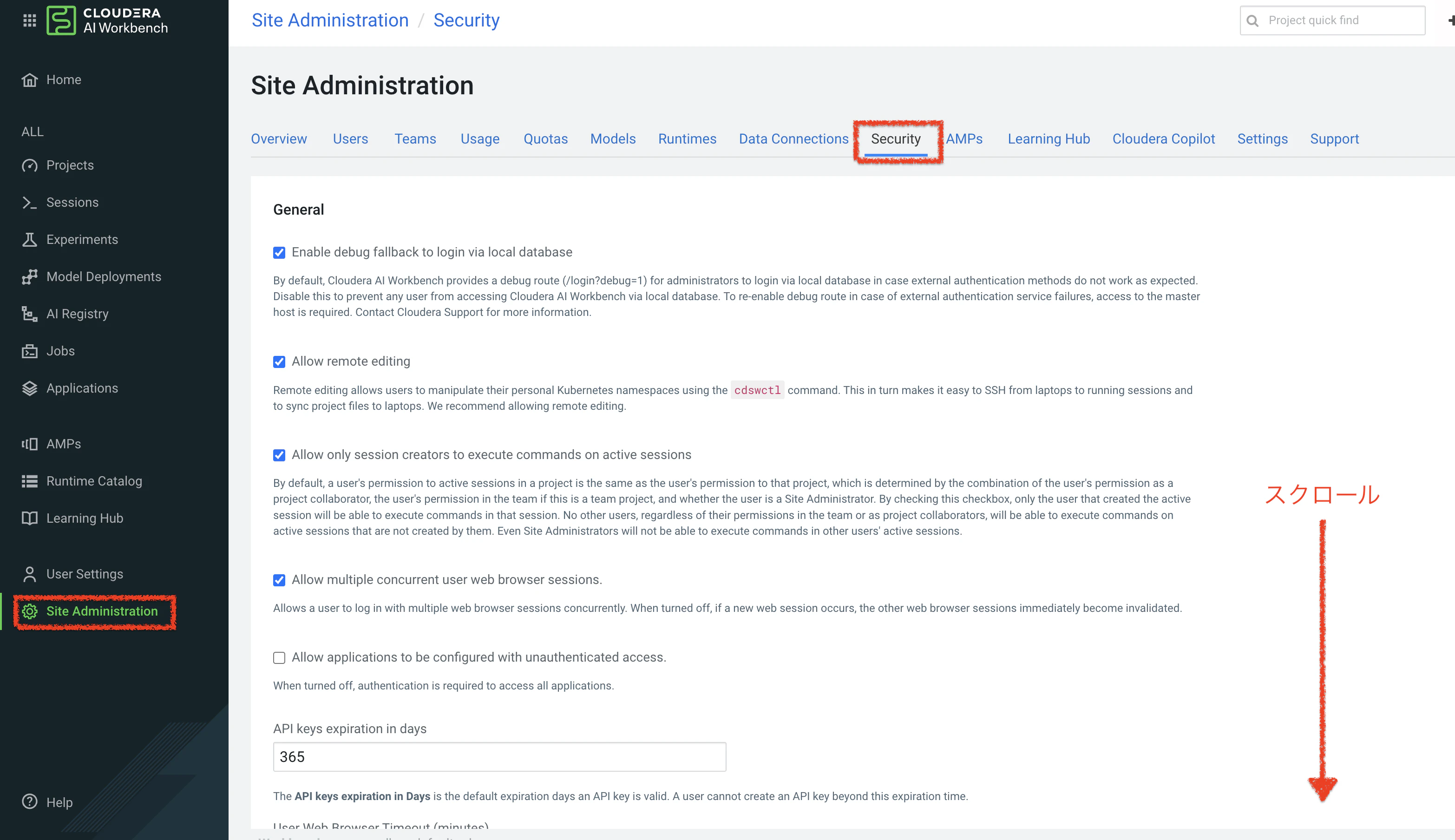Open the Sessions panel
Screen dimensions: 1455x840
point(72,202)
